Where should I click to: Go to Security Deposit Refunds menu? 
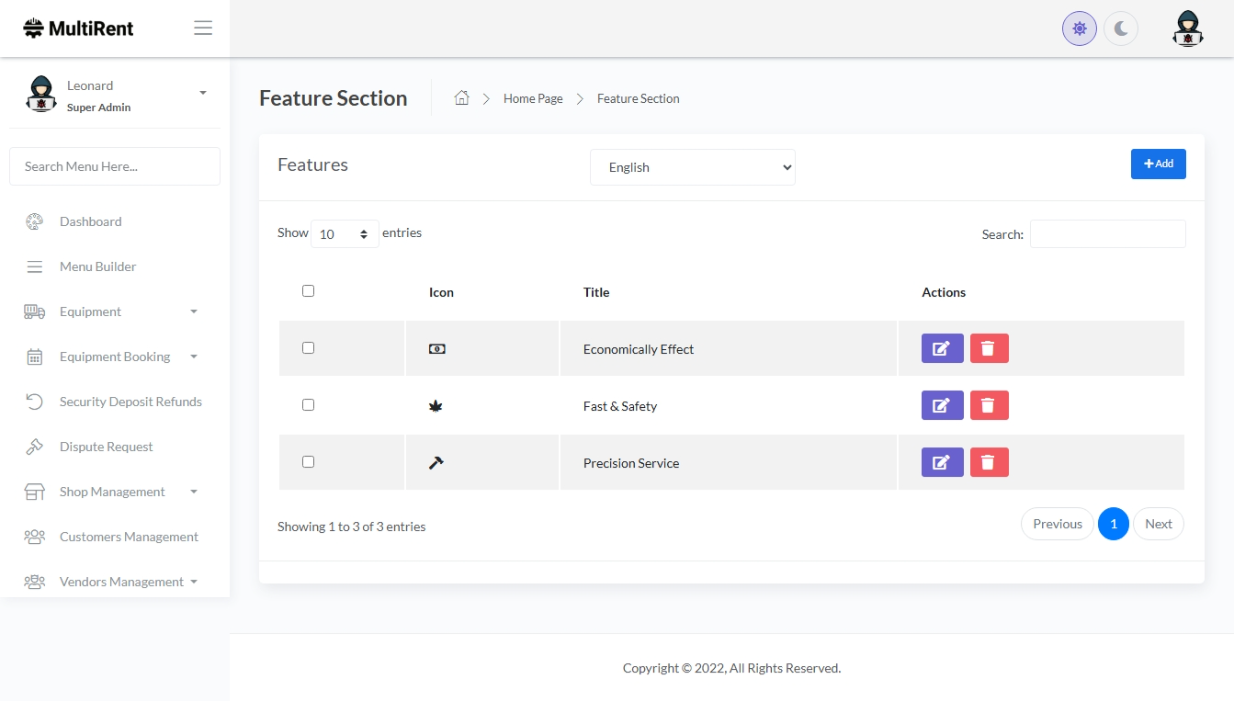(x=130, y=402)
